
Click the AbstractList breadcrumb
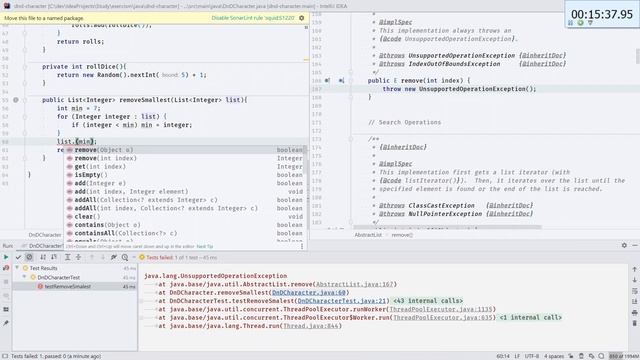pyautogui.click(x=368, y=235)
